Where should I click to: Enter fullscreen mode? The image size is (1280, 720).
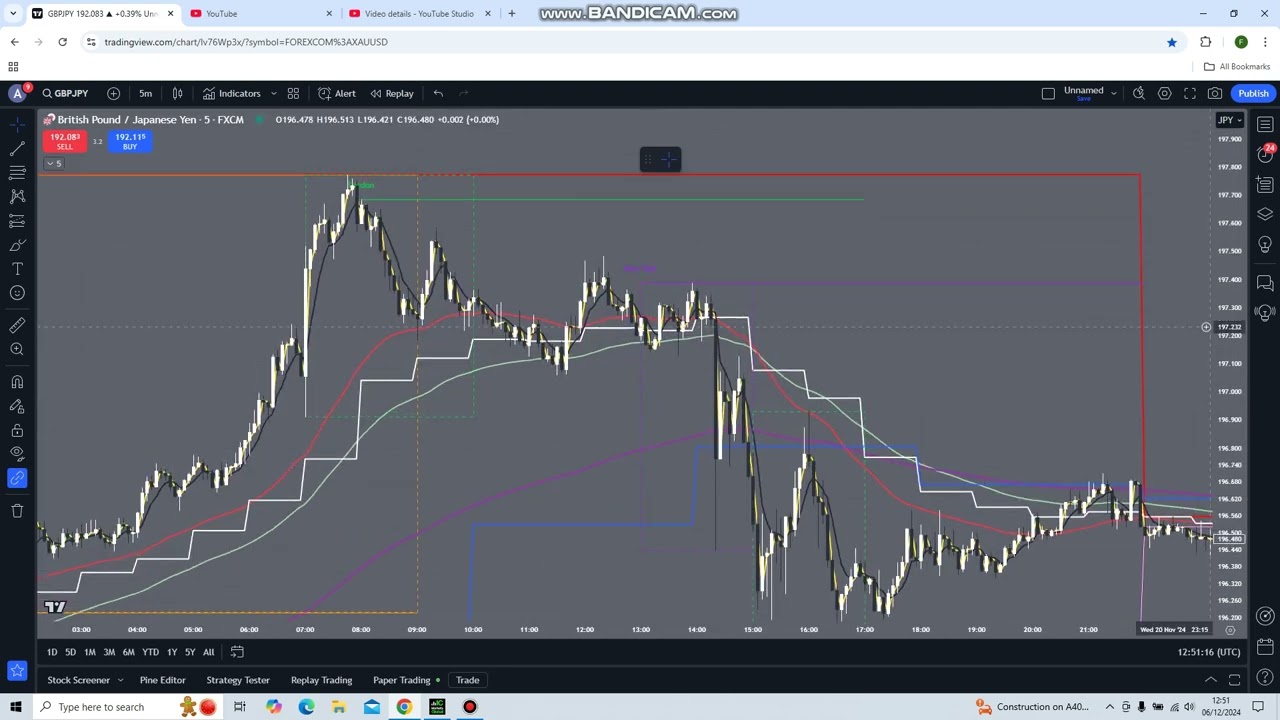pyautogui.click(x=1189, y=93)
